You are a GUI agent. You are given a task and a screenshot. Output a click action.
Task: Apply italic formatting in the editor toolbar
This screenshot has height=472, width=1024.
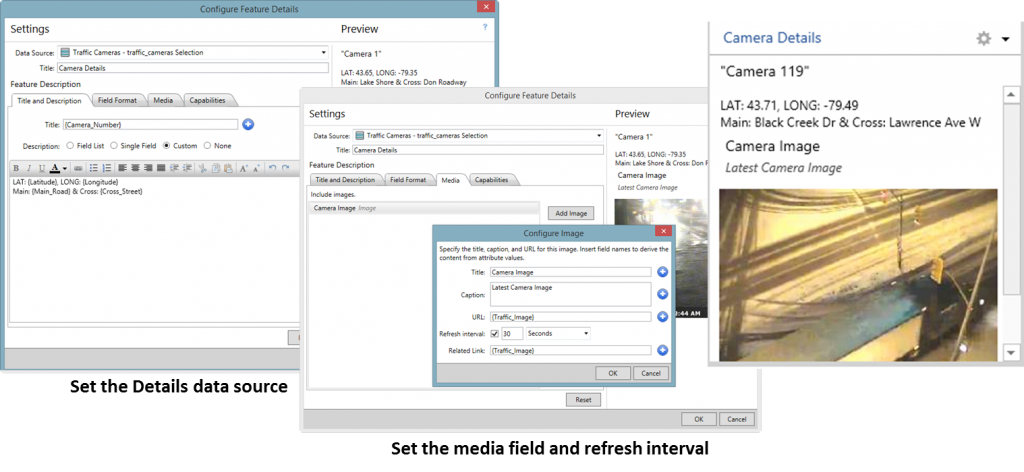(x=29, y=168)
